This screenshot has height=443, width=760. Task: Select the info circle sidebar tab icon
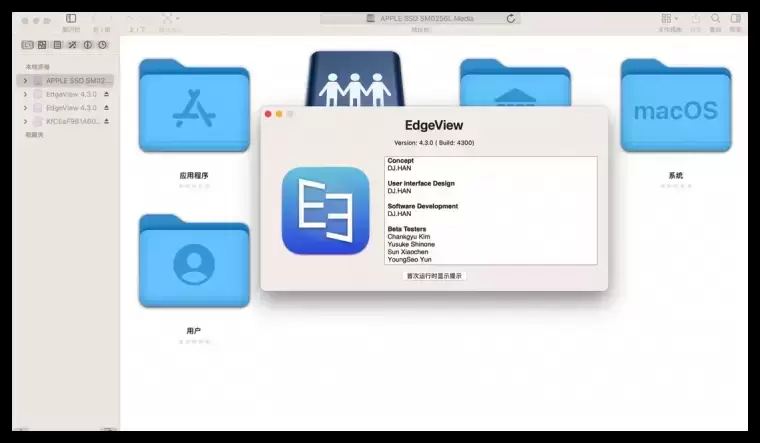pyautogui.click(x=87, y=45)
